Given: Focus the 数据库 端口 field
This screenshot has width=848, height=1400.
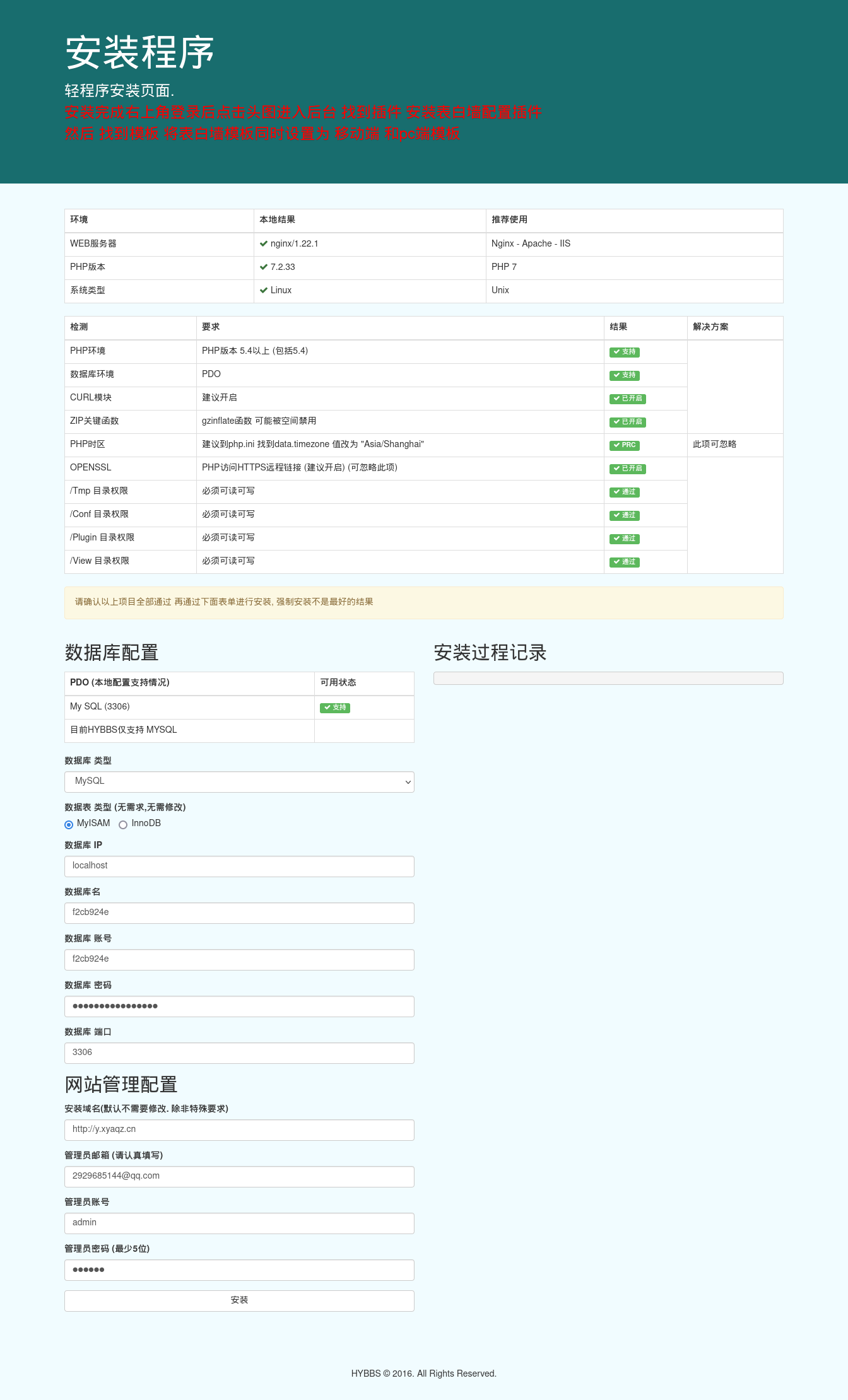Looking at the screenshot, I should 239,1053.
